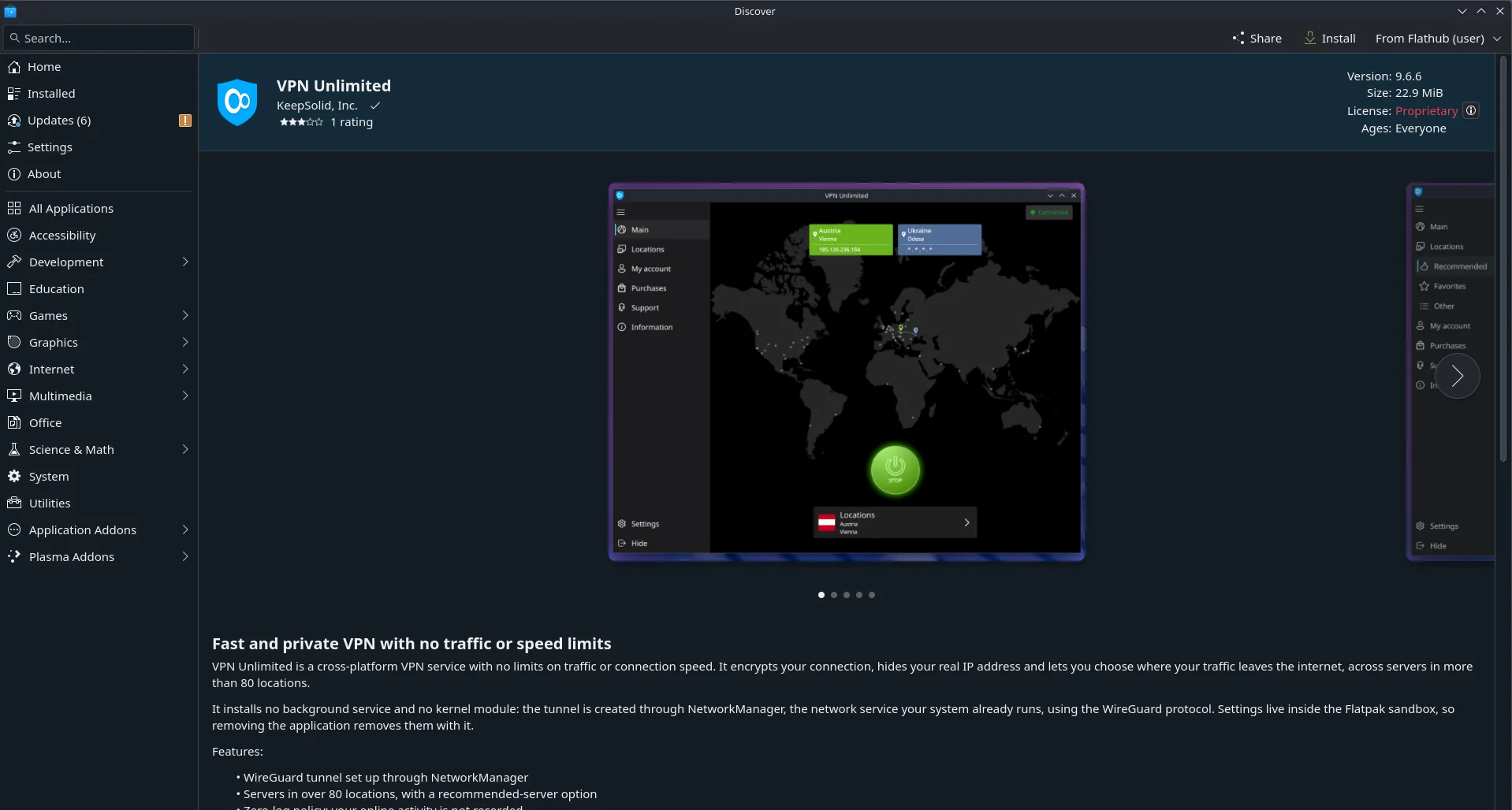Open the Home page
1512x810 pixels.
[99, 67]
